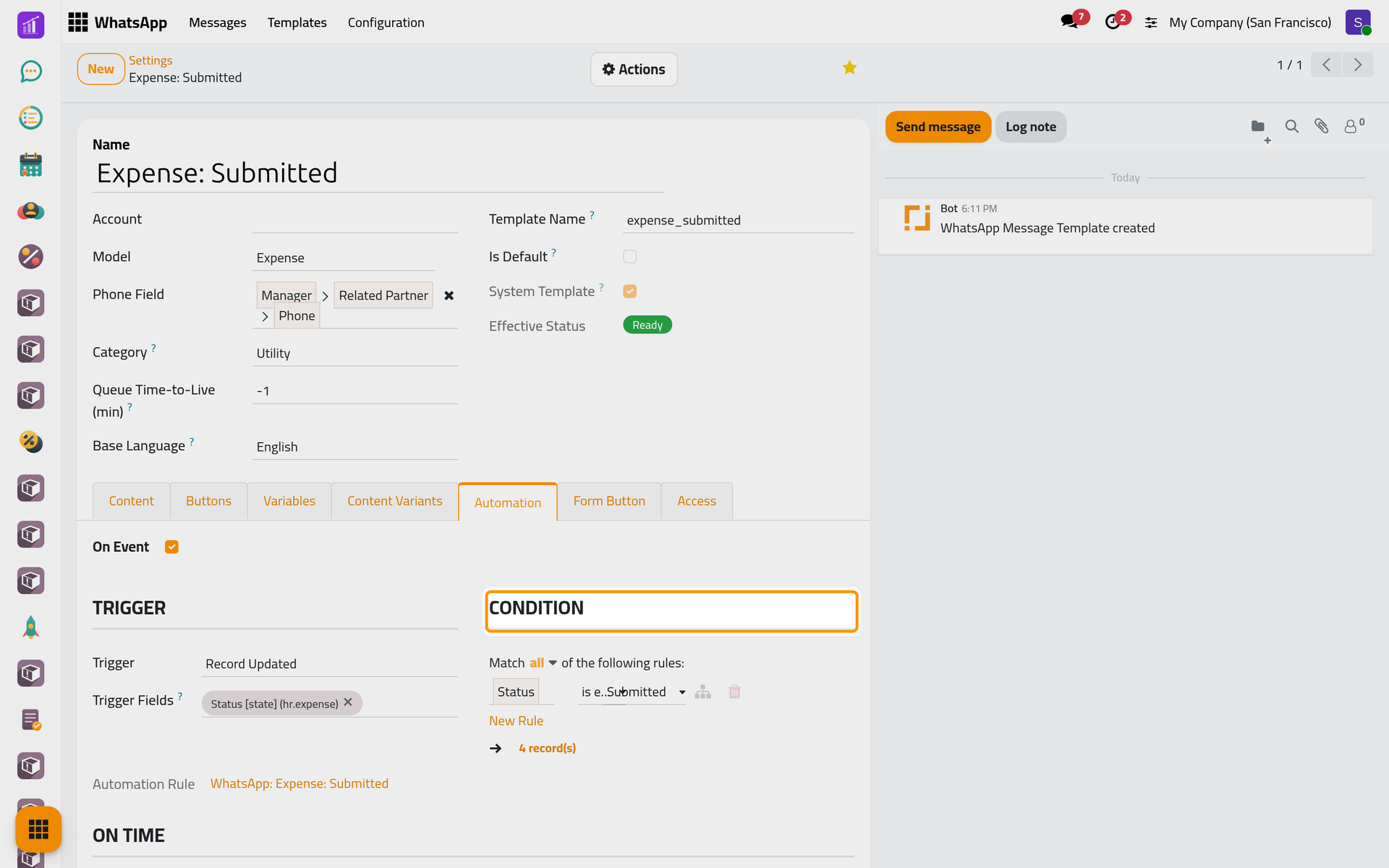Click the user avatar in top right
The image size is (1389, 868).
tap(1358, 22)
